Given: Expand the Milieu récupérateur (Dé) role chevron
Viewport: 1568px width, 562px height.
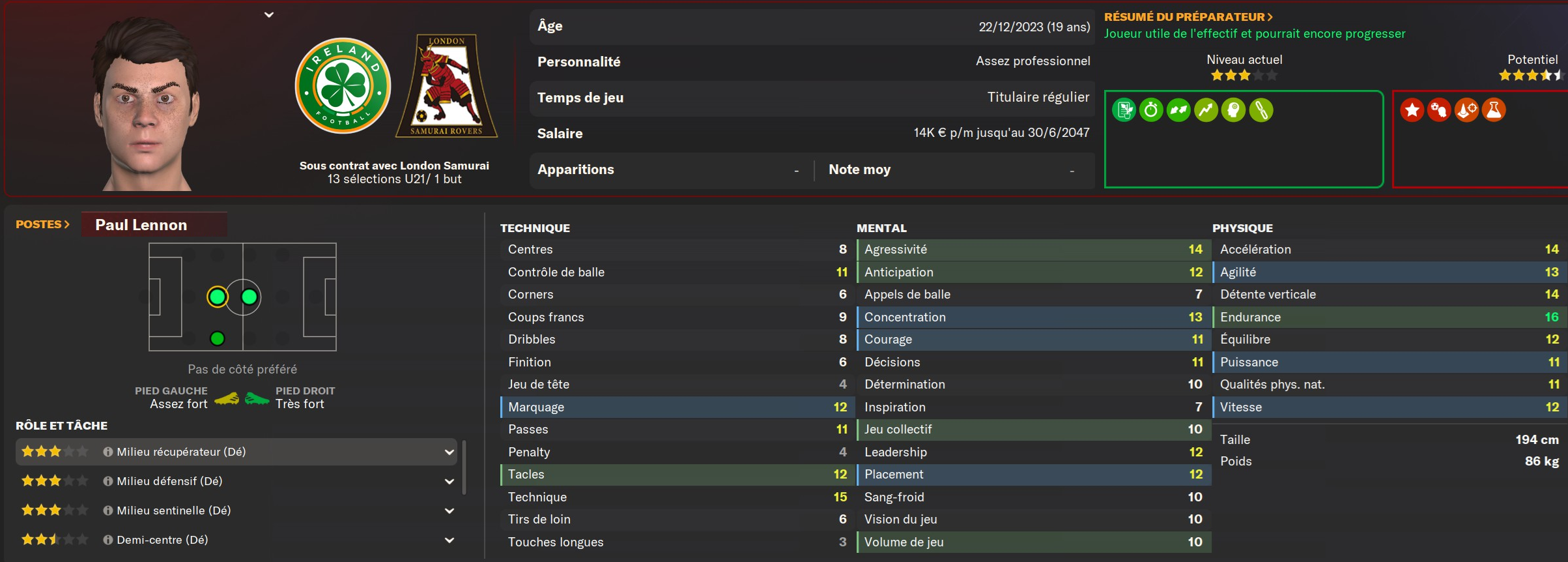Looking at the screenshot, I should (x=449, y=452).
